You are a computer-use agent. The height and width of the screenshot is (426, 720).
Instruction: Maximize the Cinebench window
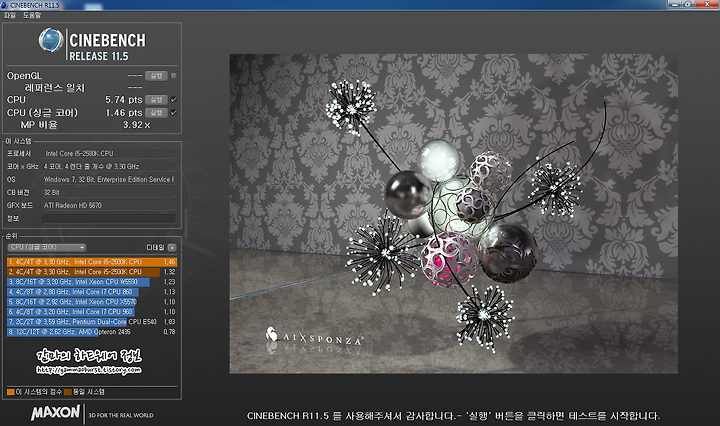tap(687, 4)
